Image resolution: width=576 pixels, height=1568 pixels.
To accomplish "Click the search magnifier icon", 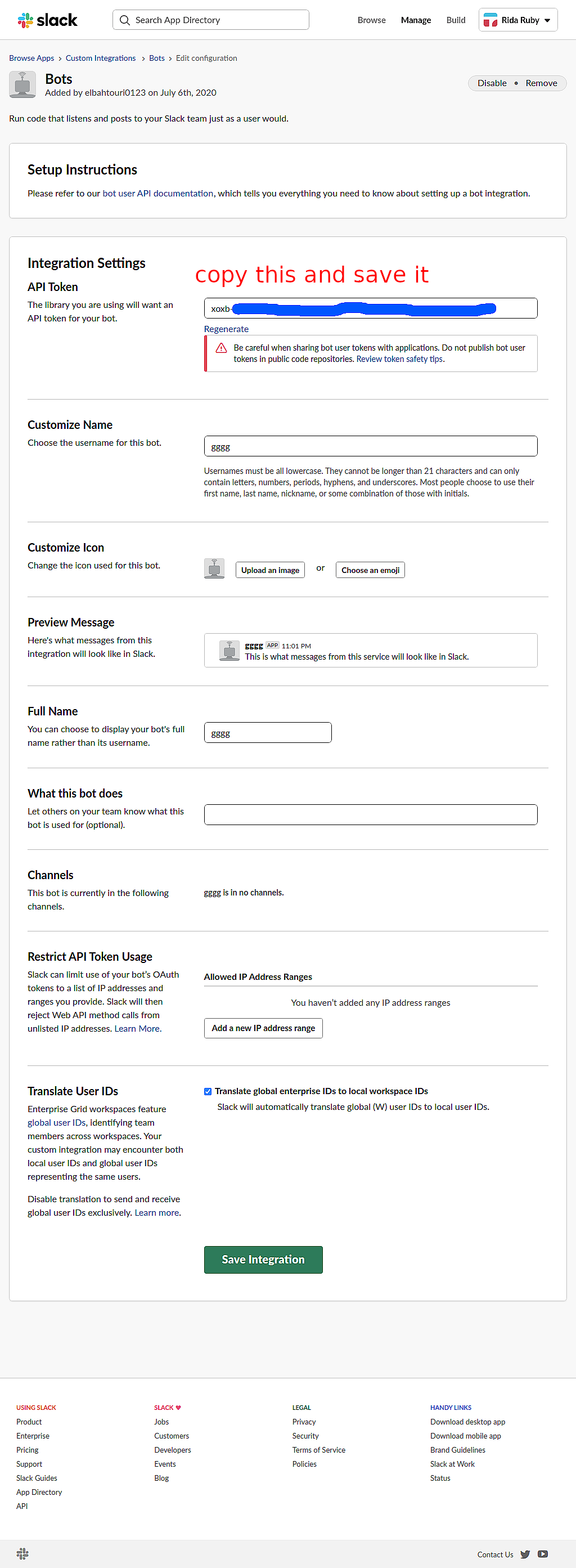I will click(125, 20).
